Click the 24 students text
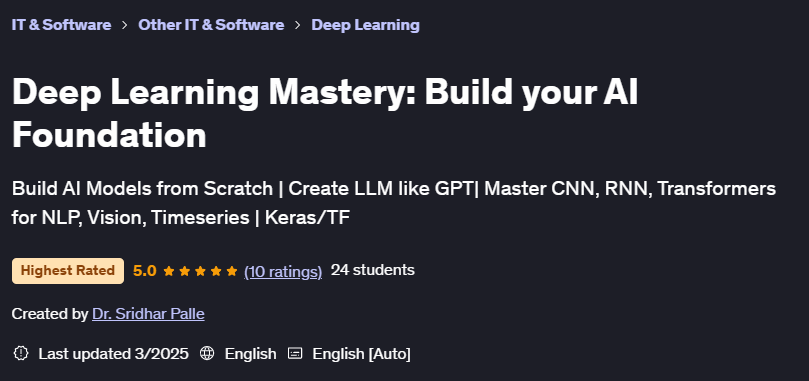Image resolution: width=809 pixels, height=381 pixels. tap(373, 270)
